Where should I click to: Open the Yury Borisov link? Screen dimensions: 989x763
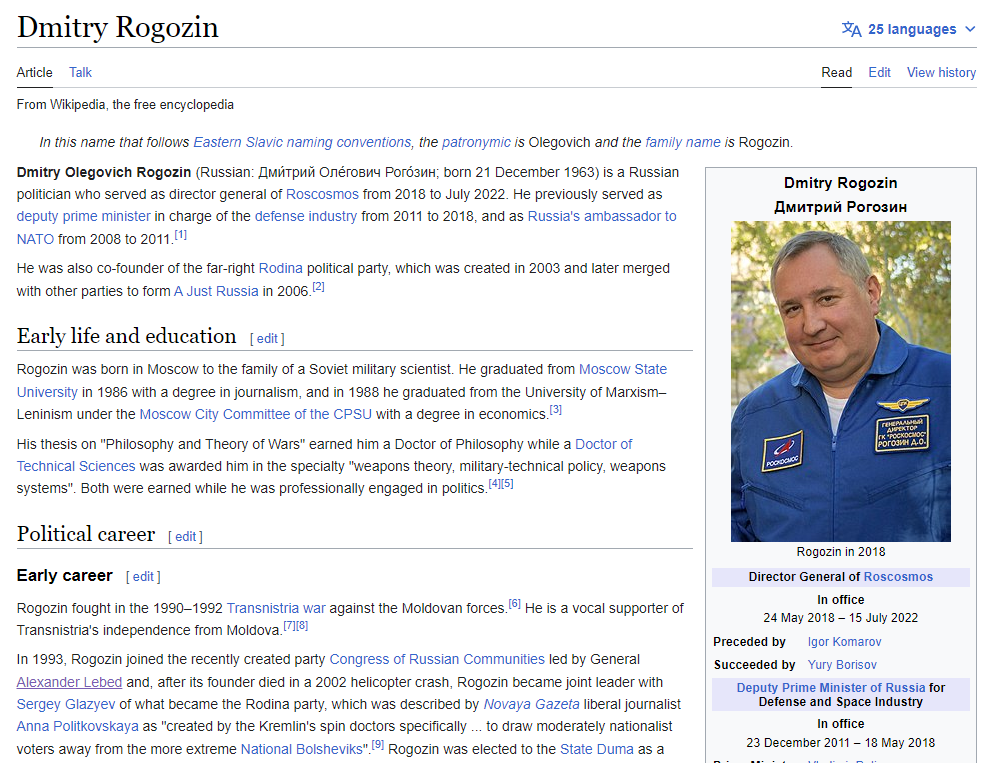[x=842, y=665]
